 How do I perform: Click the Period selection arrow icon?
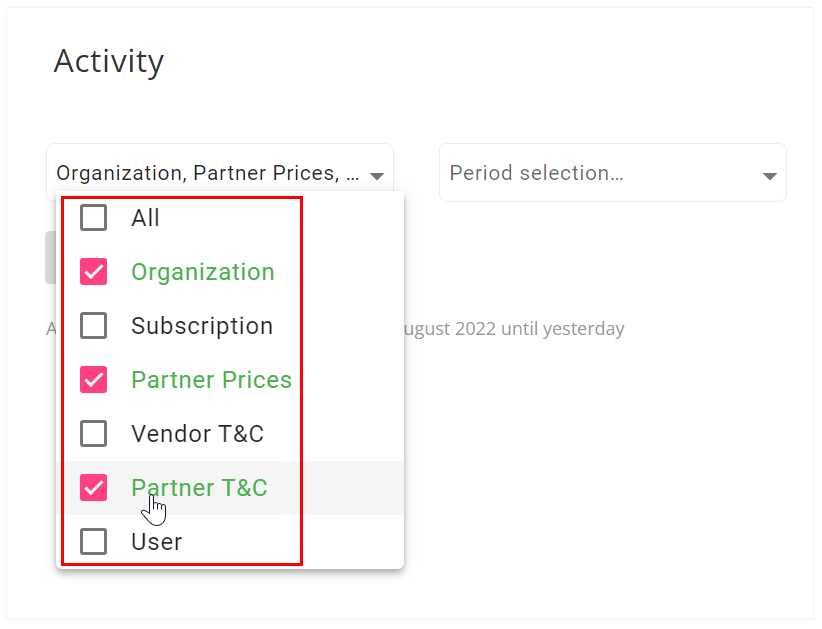coord(770,176)
